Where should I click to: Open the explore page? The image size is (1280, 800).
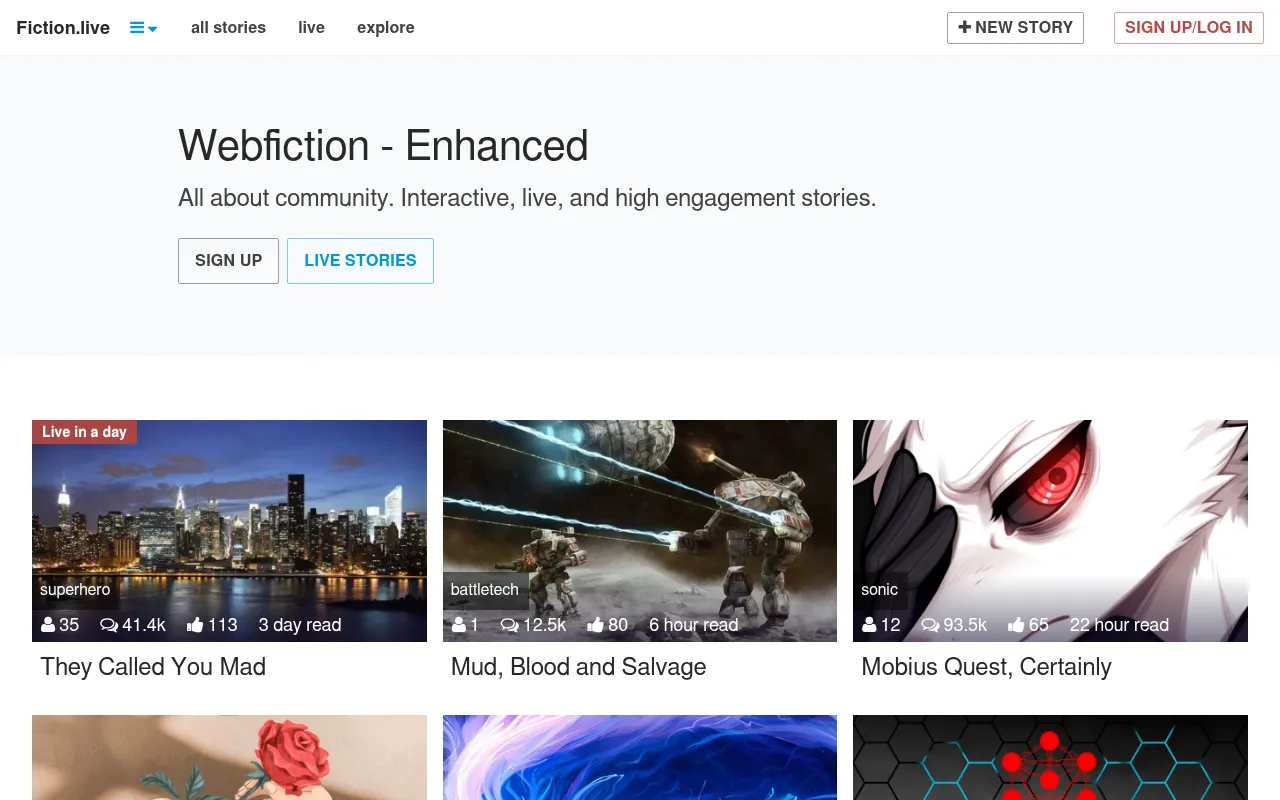click(386, 28)
